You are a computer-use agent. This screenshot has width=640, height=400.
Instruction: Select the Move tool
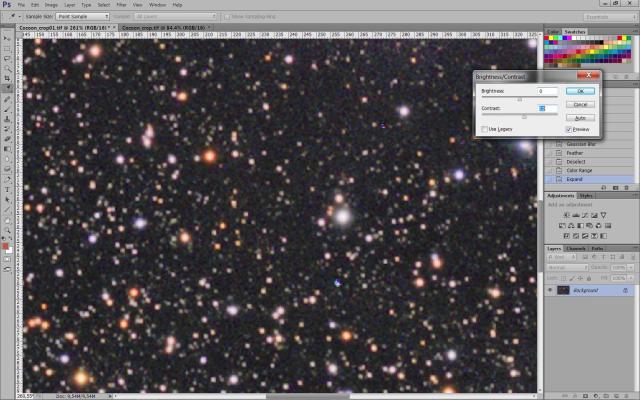pos(7,36)
